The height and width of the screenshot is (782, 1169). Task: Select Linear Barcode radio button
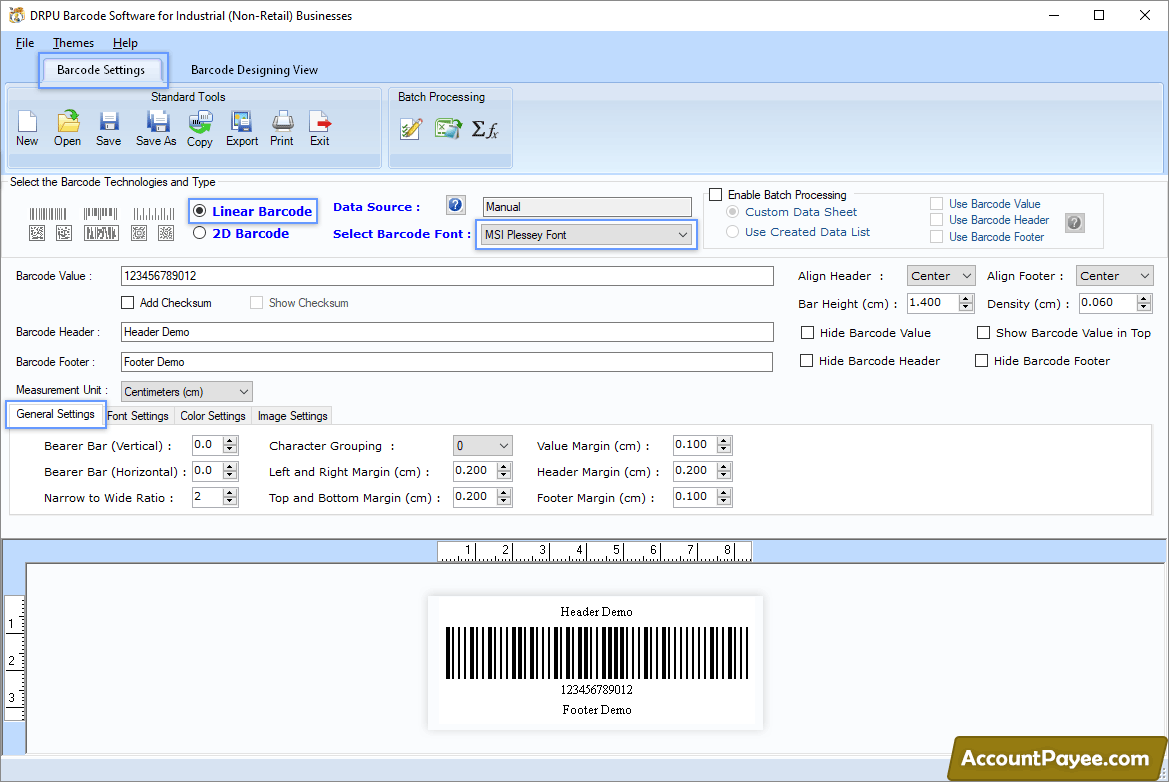tap(199, 211)
